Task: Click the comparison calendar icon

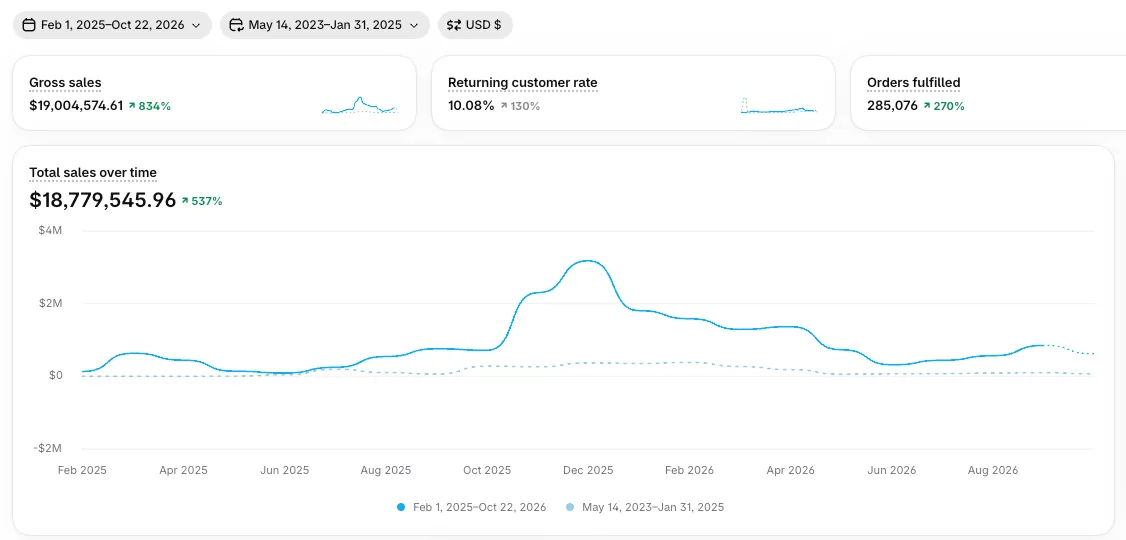Action: point(236,25)
